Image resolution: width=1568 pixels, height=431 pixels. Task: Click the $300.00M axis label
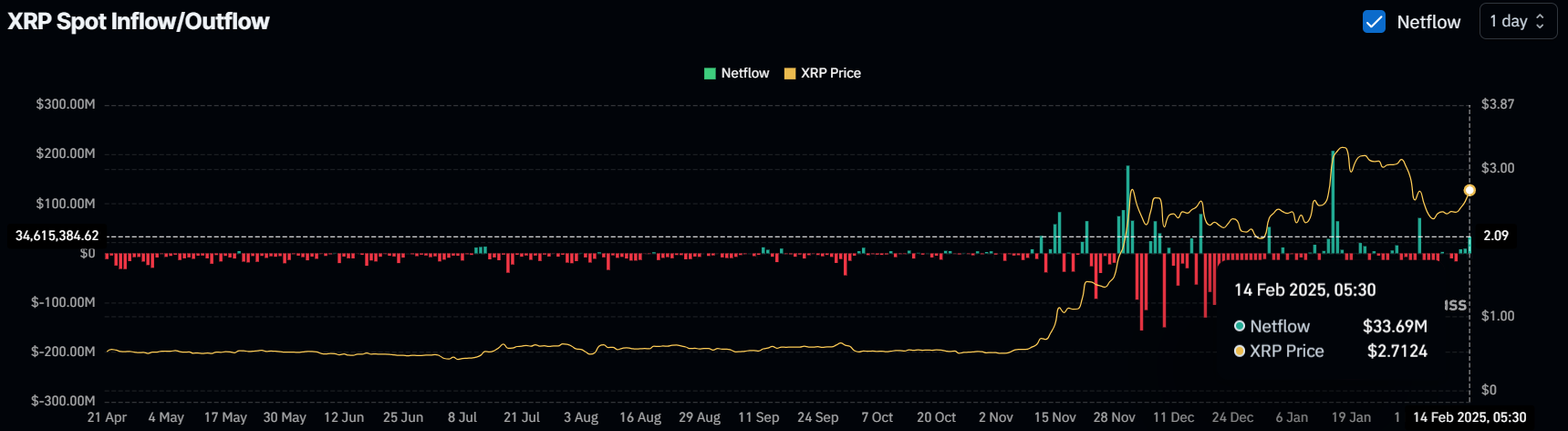pyautogui.click(x=66, y=104)
